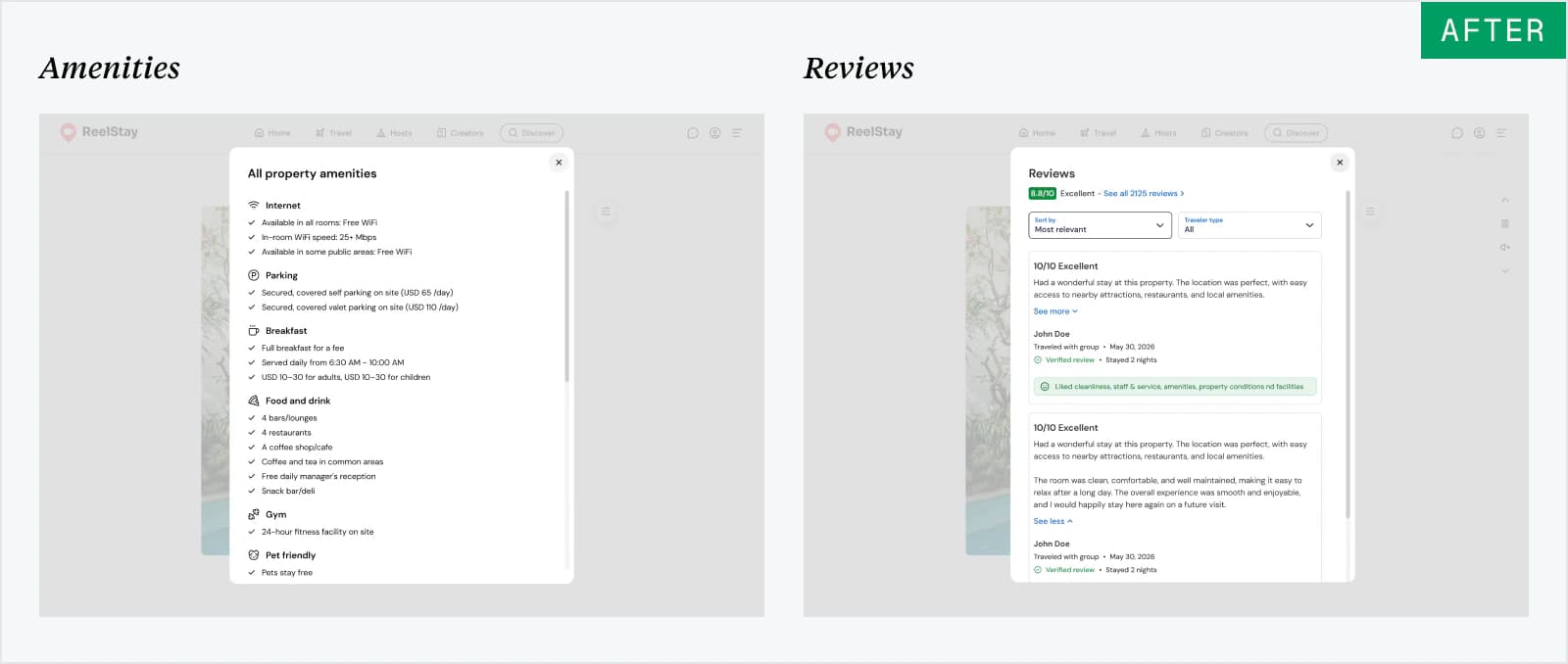Click the Liked cleanliness highlight banner
The height and width of the screenshot is (664, 1568).
1175,387
